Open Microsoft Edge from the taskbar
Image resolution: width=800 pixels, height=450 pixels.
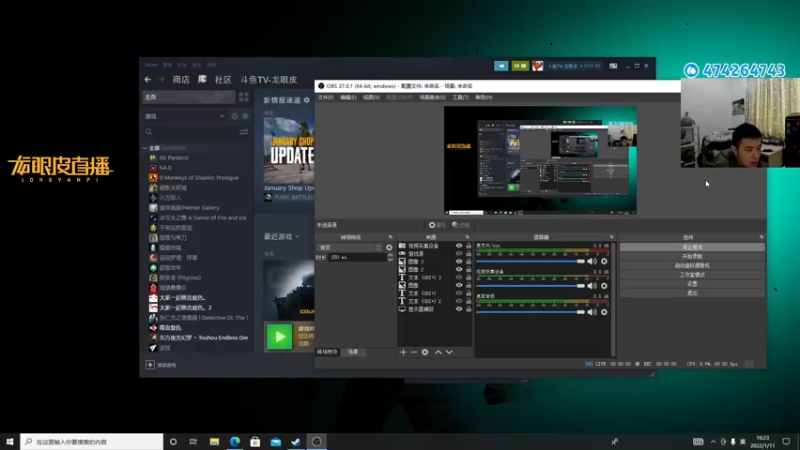coord(235,442)
